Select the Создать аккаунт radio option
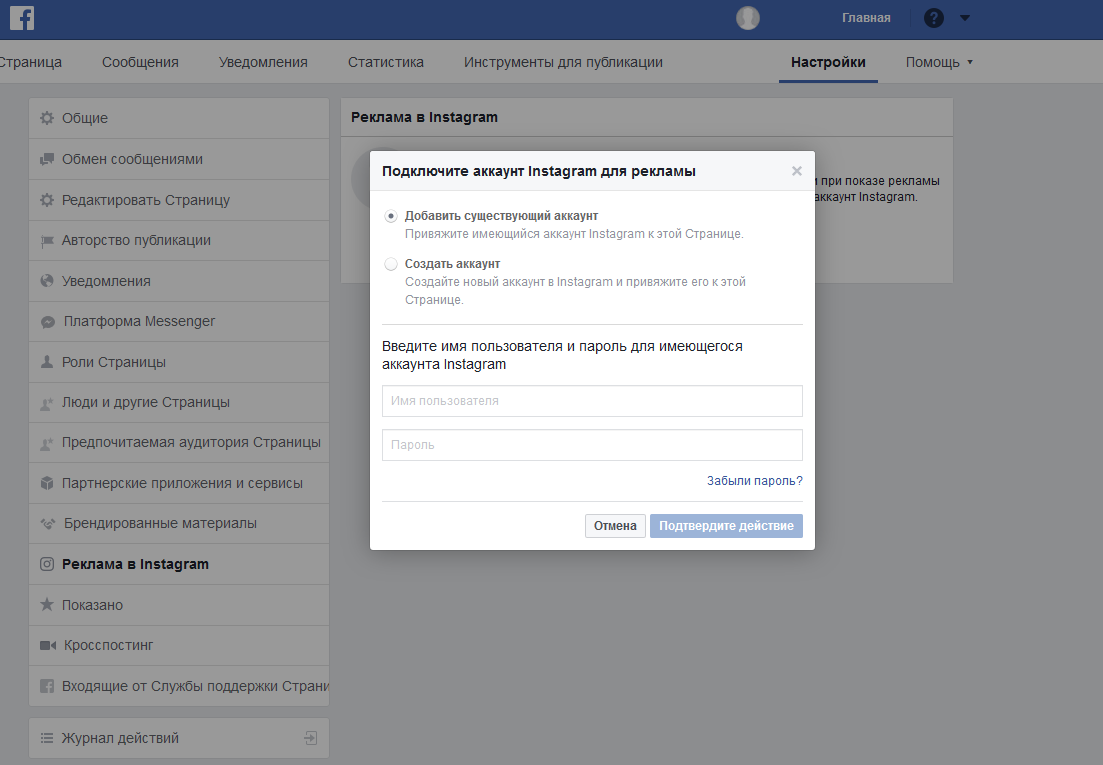 pos(390,264)
